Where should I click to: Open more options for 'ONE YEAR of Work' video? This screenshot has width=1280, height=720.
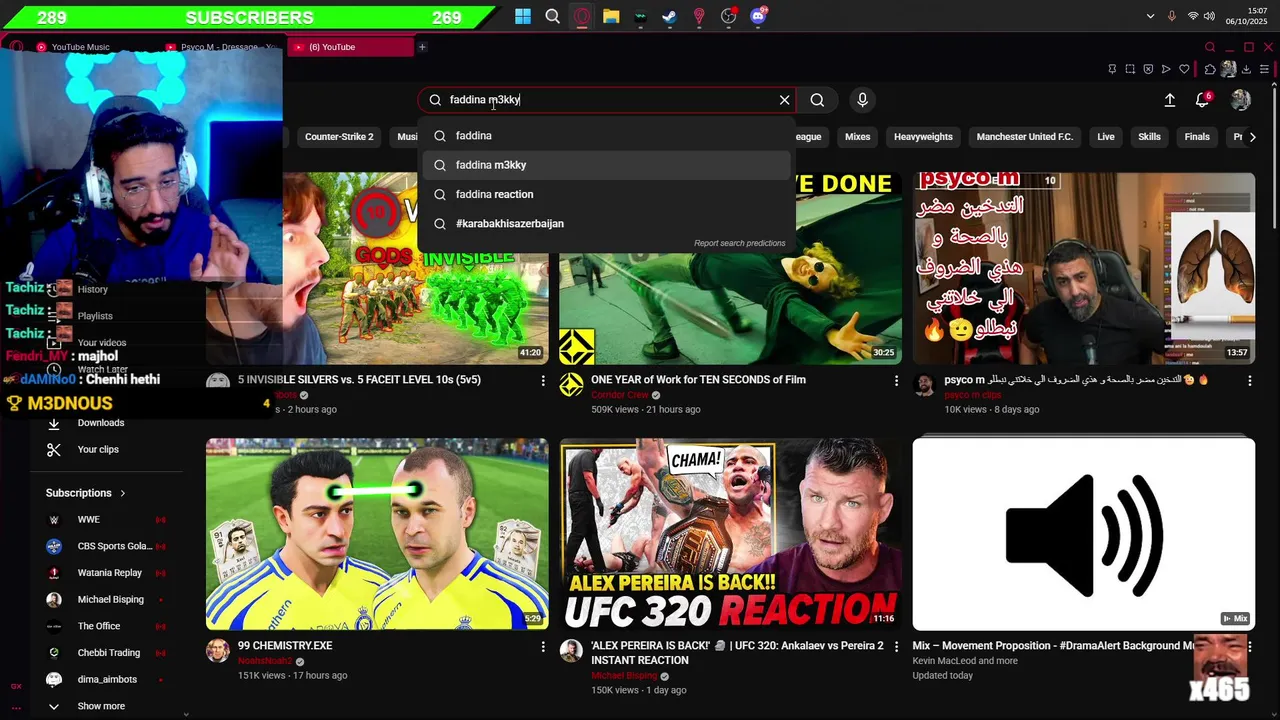coord(896,381)
